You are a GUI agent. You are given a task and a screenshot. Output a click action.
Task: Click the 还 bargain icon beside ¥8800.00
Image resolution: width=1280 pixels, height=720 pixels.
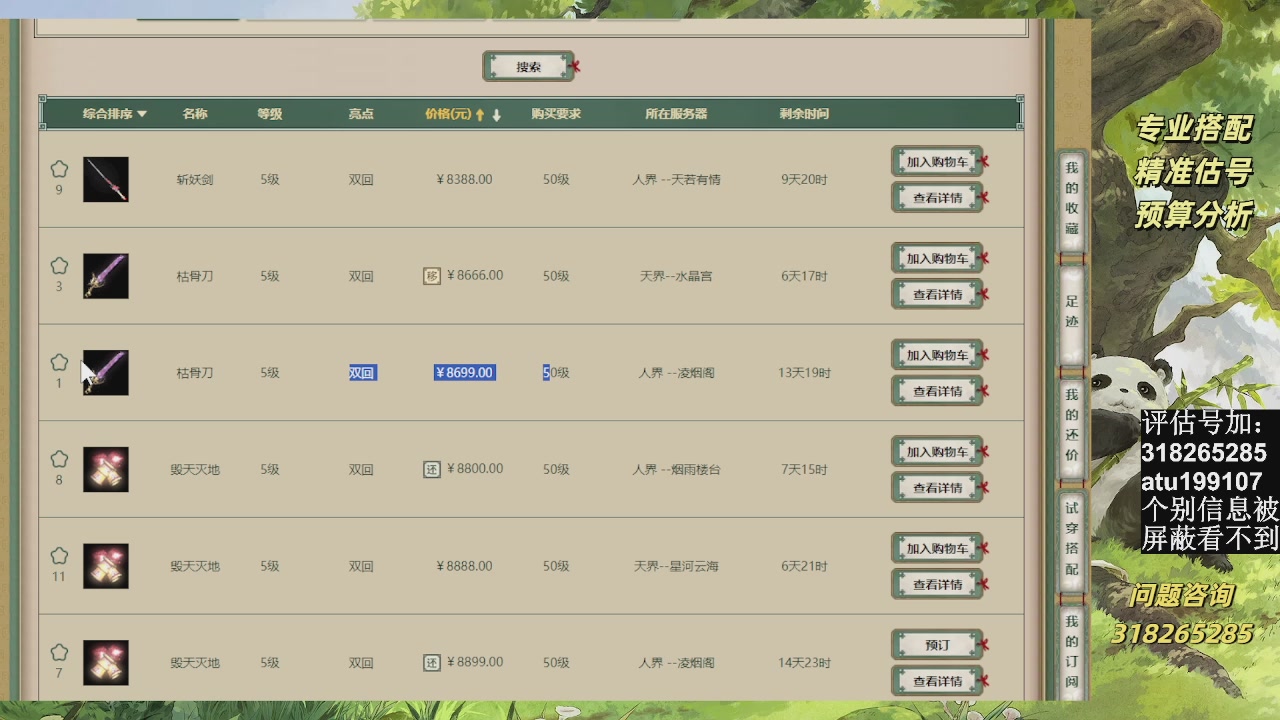pyautogui.click(x=432, y=469)
